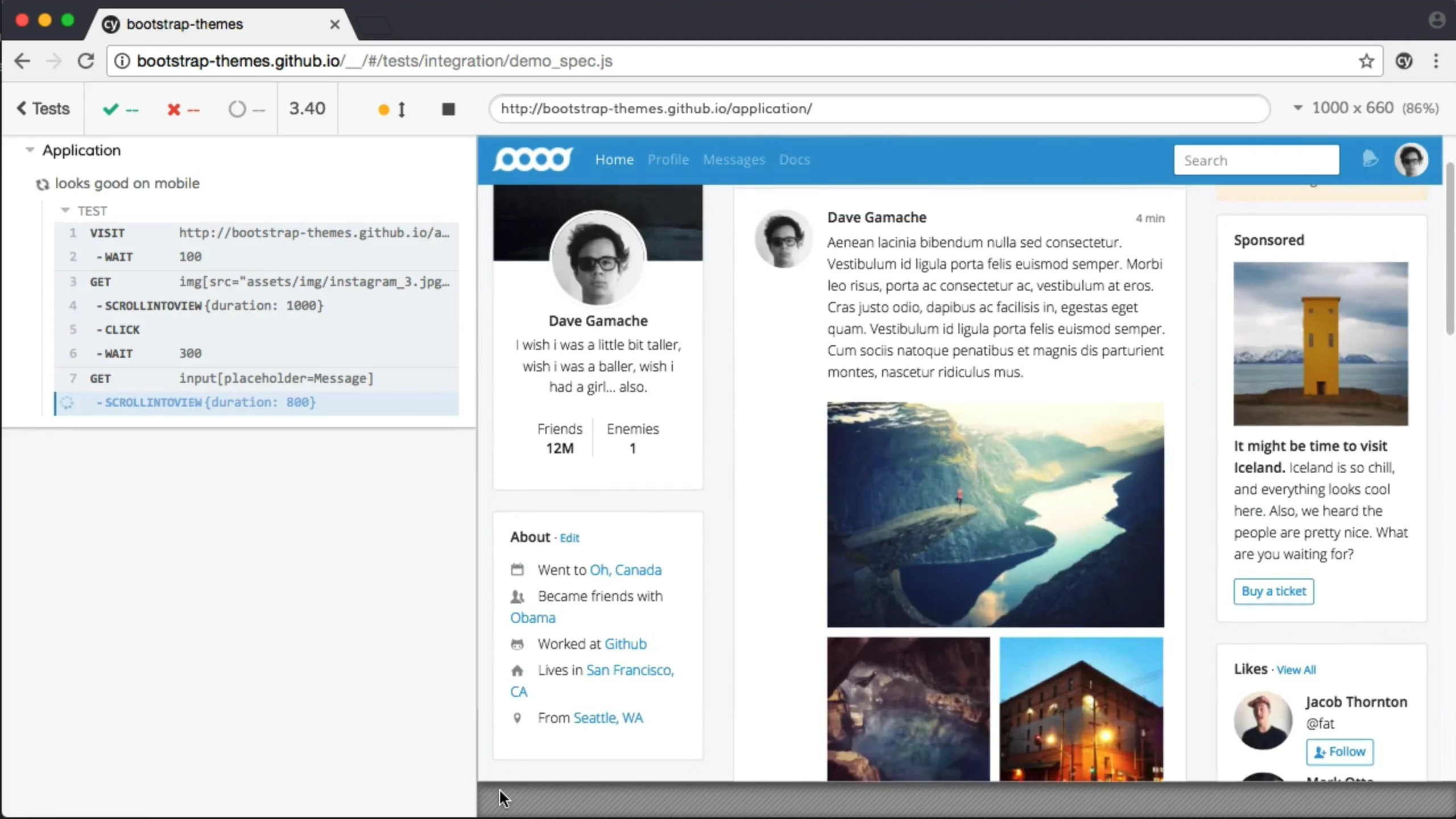The width and height of the screenshot is (1456, 819).
Task: Click the Buy a ticket button
Action: [1273, 591]
